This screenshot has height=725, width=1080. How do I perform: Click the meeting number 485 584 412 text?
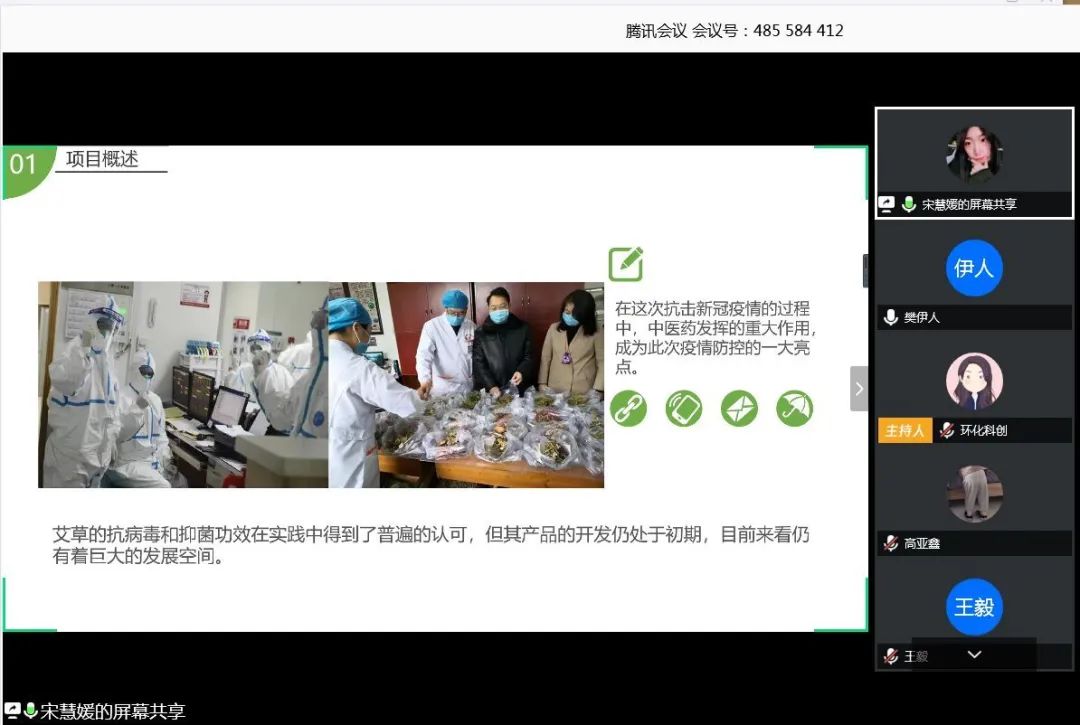coord(798,30)
